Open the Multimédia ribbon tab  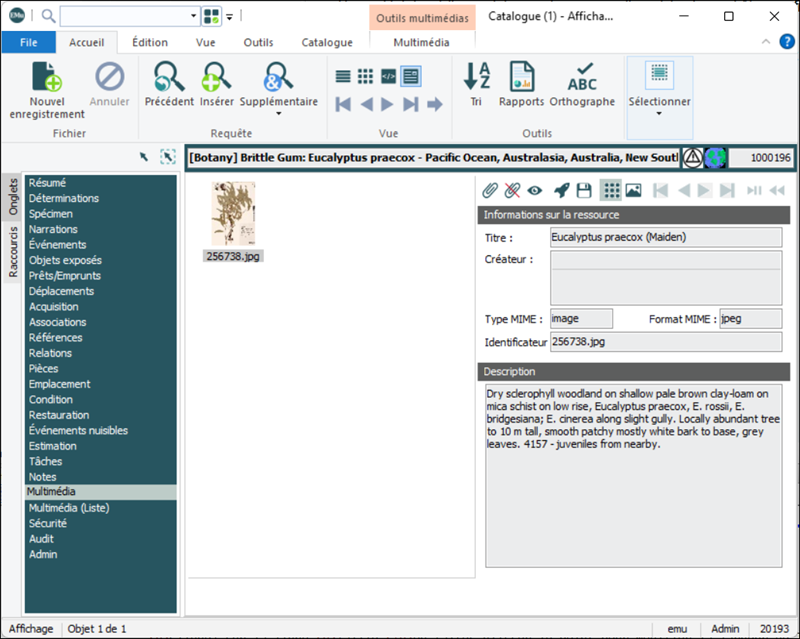(421, 42)
